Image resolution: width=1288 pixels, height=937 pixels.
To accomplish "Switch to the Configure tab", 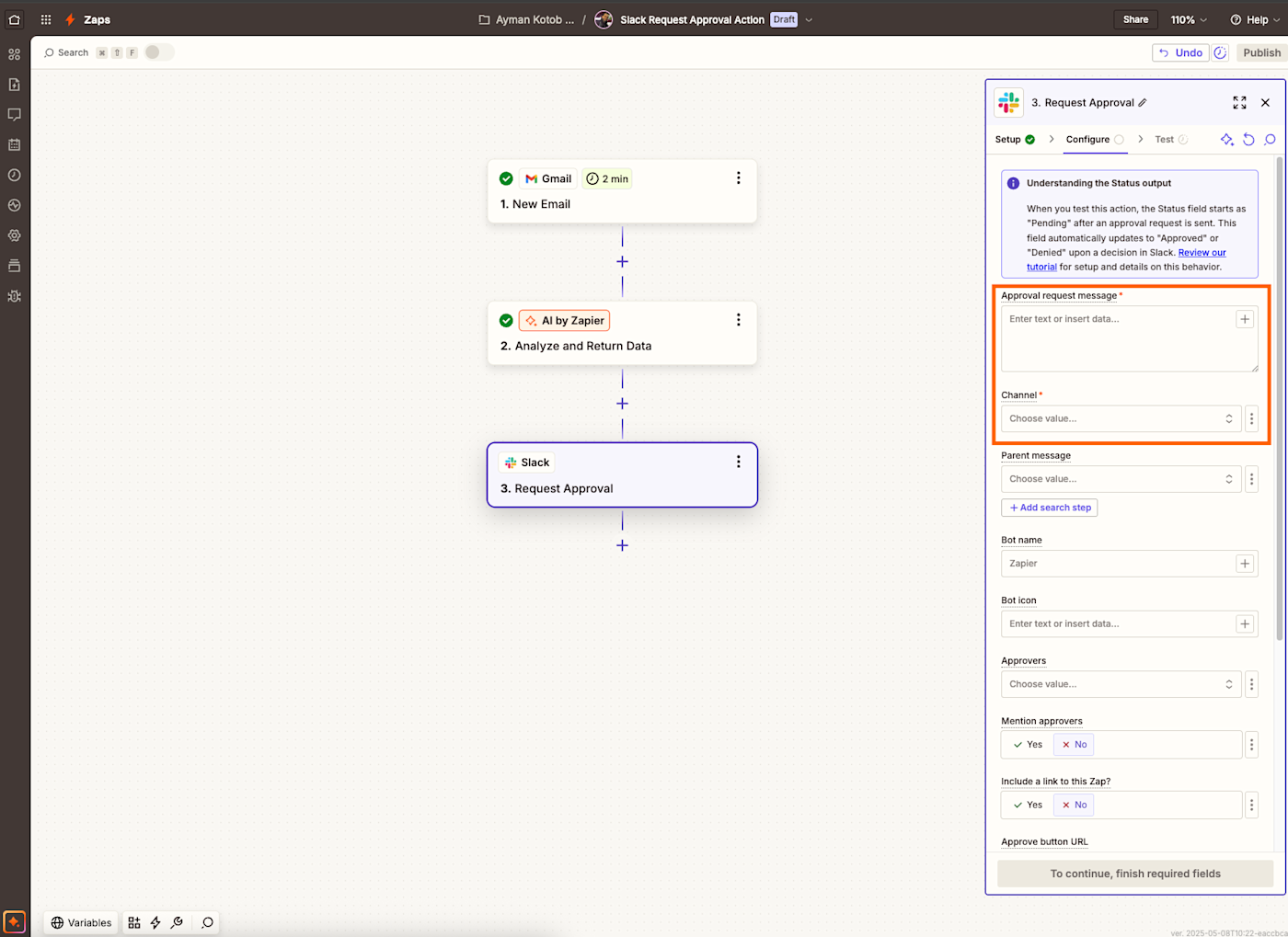I will pos(1095,140).
